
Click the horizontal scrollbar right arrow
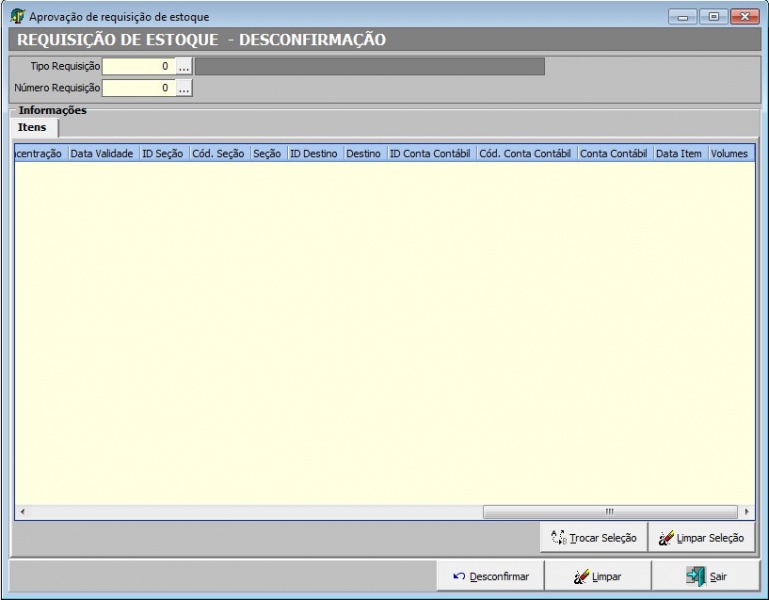(746, 512)
